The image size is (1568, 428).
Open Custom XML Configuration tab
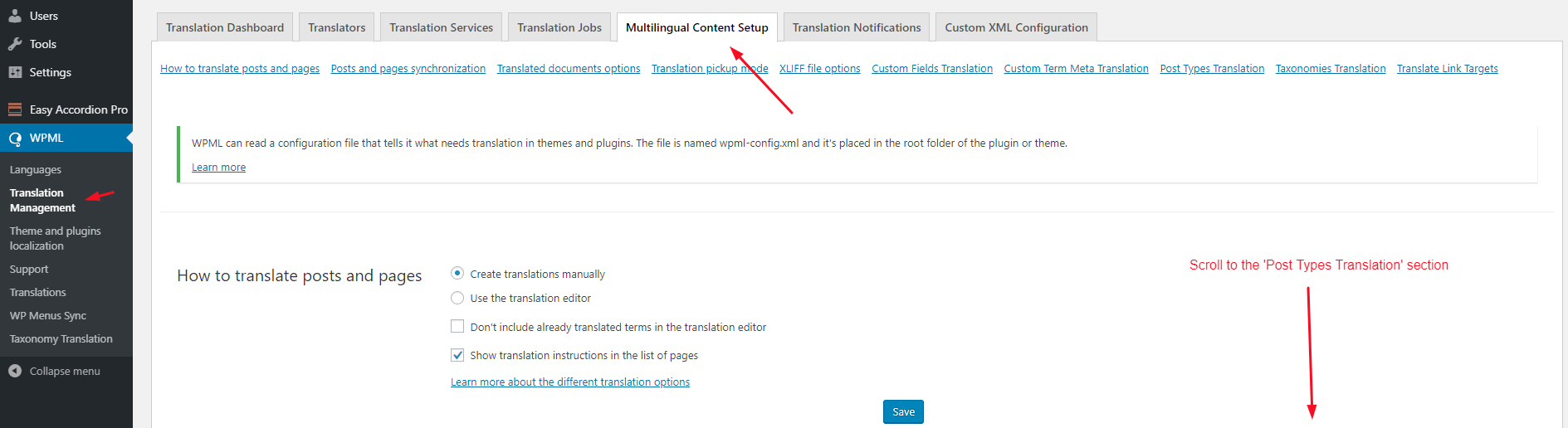(1016, 27)
